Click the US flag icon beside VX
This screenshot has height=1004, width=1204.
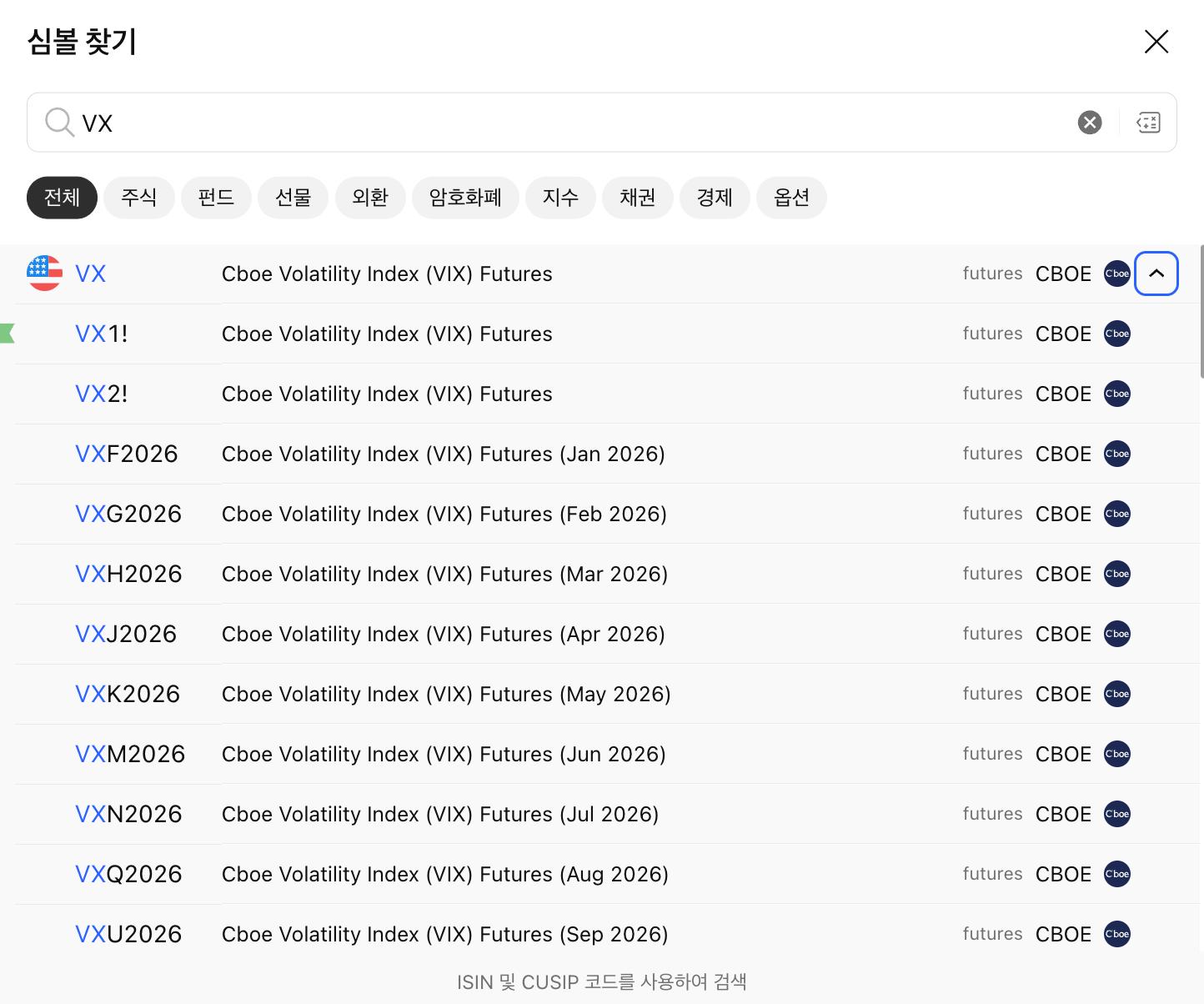pos(44,274)
